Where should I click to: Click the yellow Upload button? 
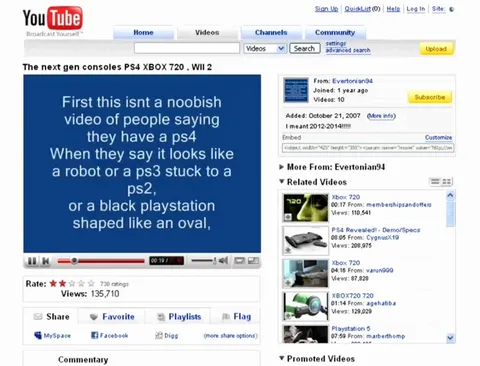(x=436, y=49)
